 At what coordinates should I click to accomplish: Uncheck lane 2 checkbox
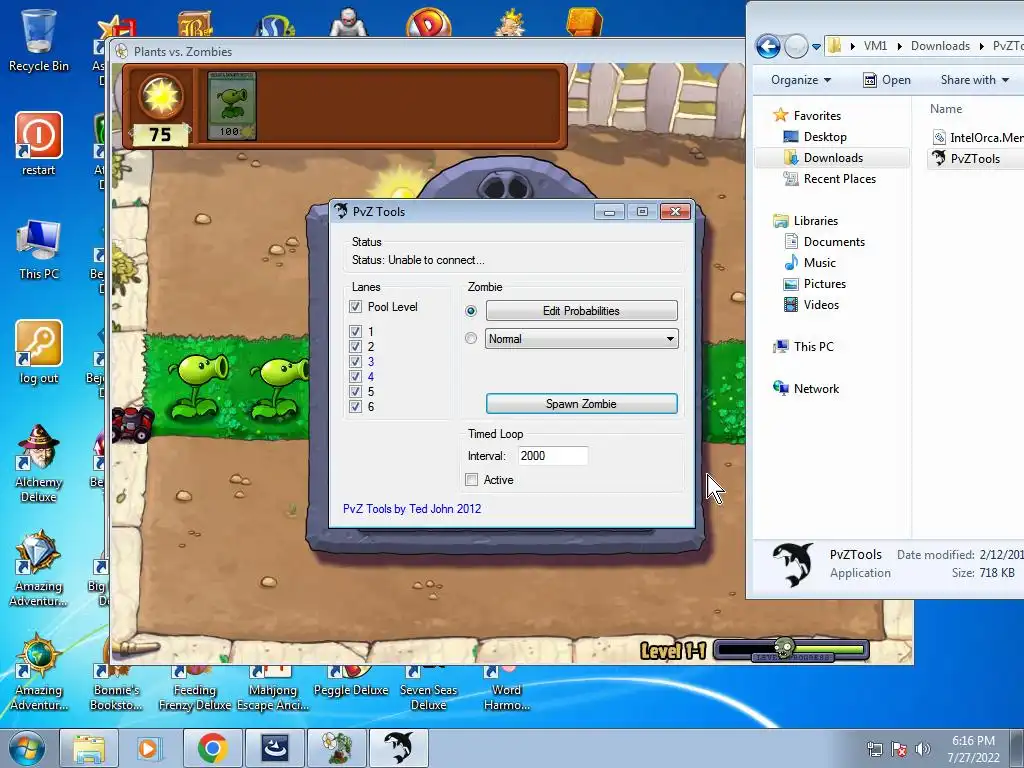(x=355, y=346)
